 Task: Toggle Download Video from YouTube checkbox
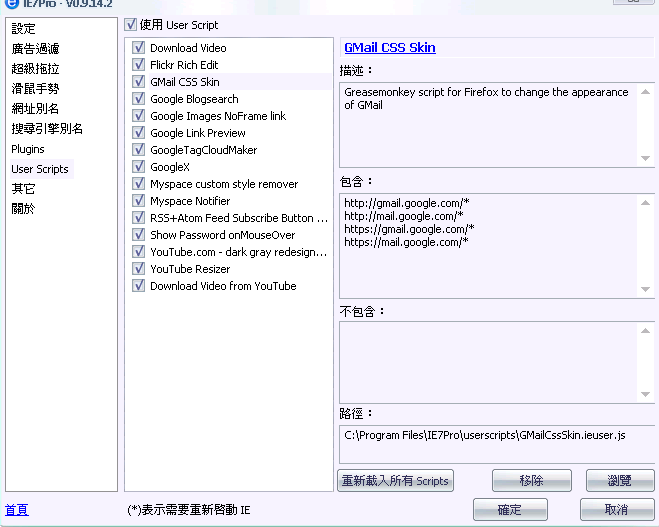138,286
